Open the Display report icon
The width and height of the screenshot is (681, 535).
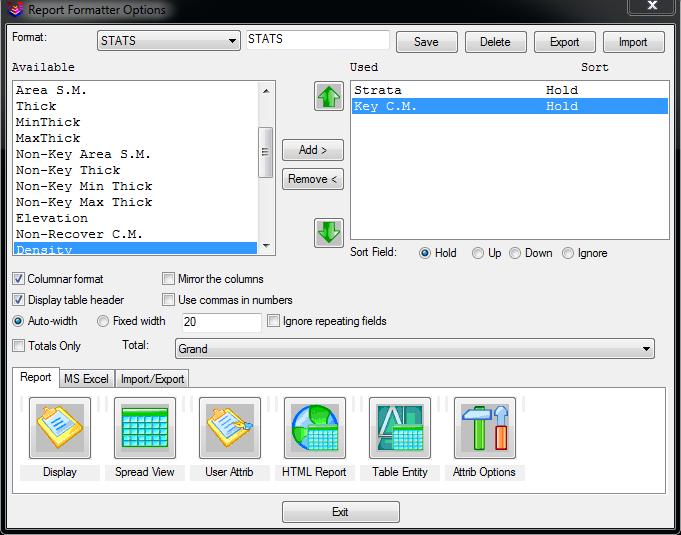click(x=60, y=428)
